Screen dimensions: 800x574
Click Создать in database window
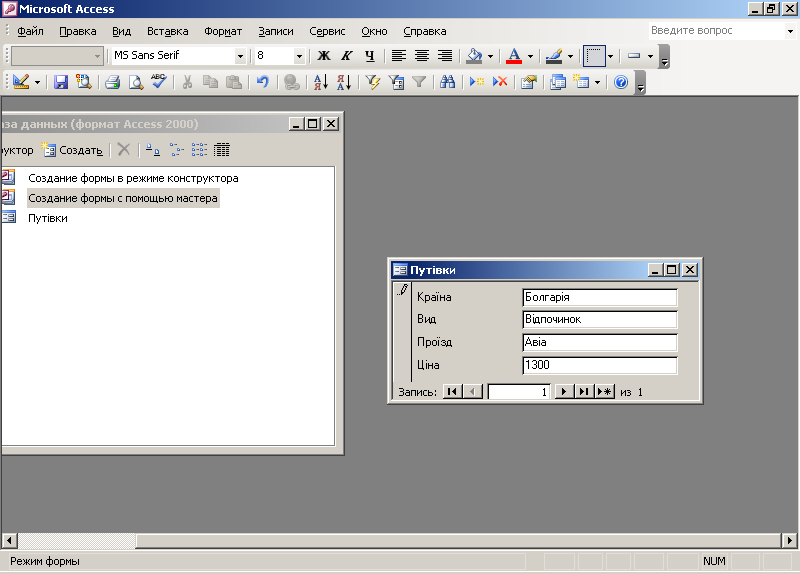[72, 150]
